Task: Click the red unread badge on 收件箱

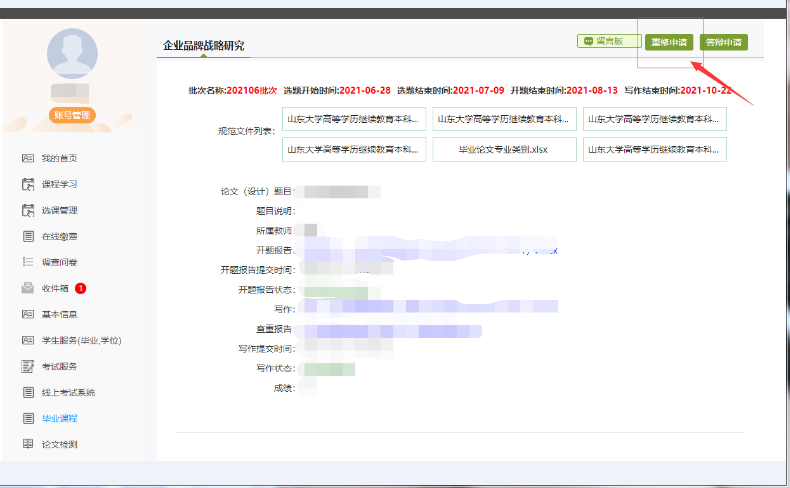Action: [81, 288]
